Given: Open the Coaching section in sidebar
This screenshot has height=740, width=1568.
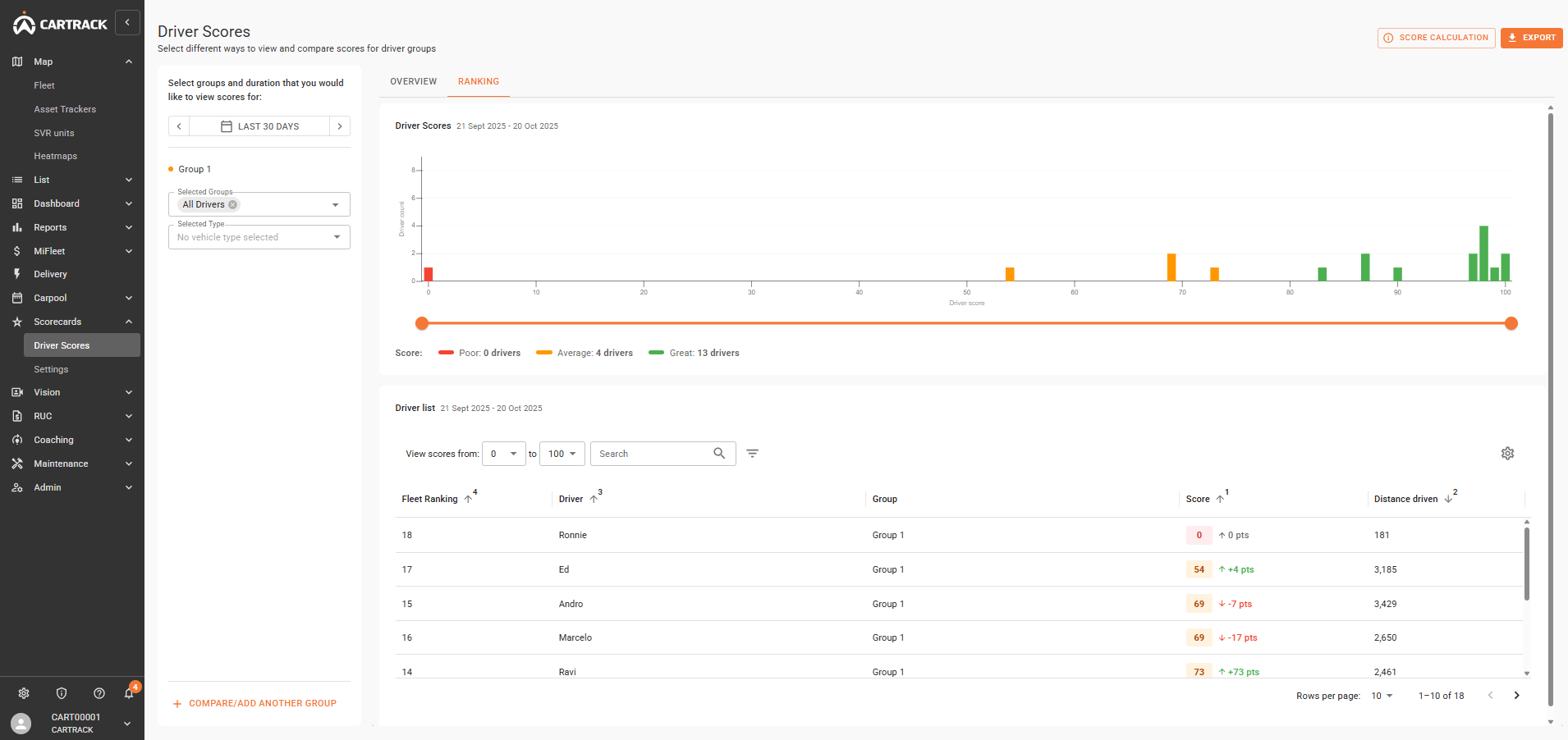Looking at the screenshot, I should (53, 440).
